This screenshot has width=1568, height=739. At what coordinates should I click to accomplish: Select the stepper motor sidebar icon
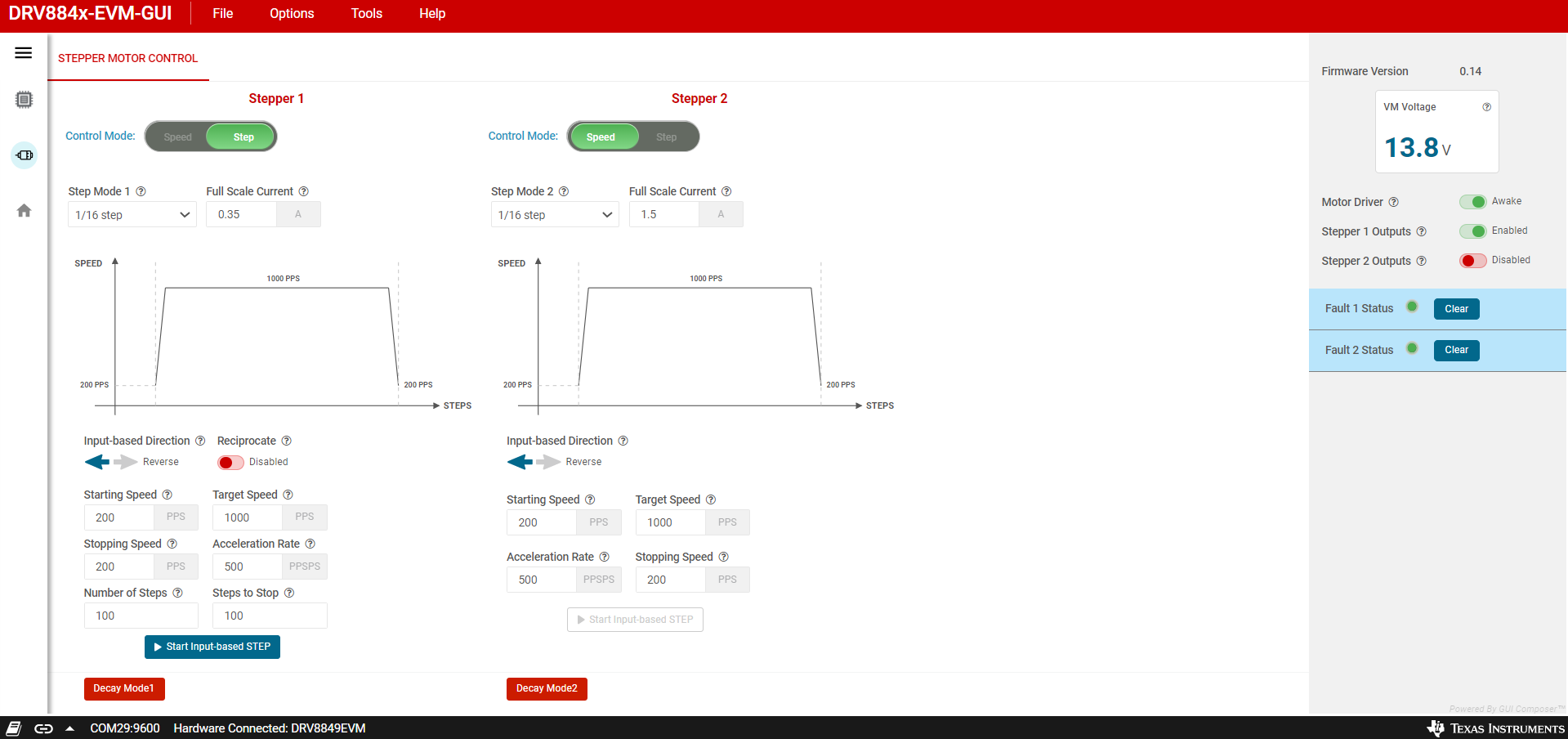click(25, 155)
